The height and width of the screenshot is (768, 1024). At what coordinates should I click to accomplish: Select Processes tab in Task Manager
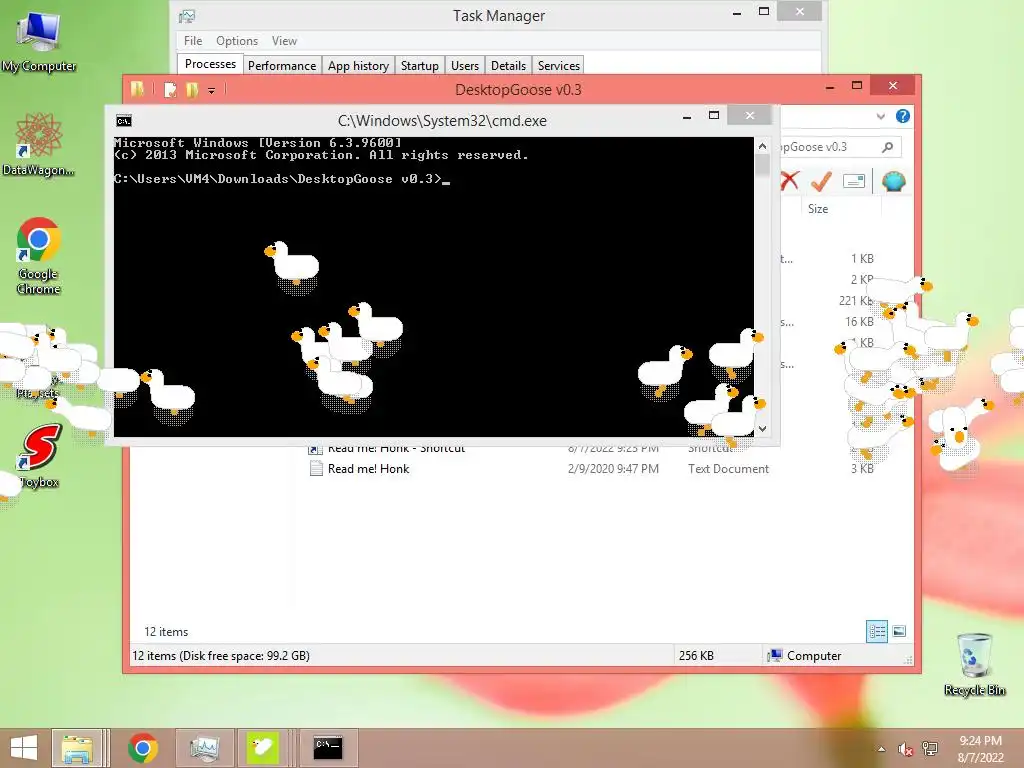pyautogui.click(x=210, y=64)
